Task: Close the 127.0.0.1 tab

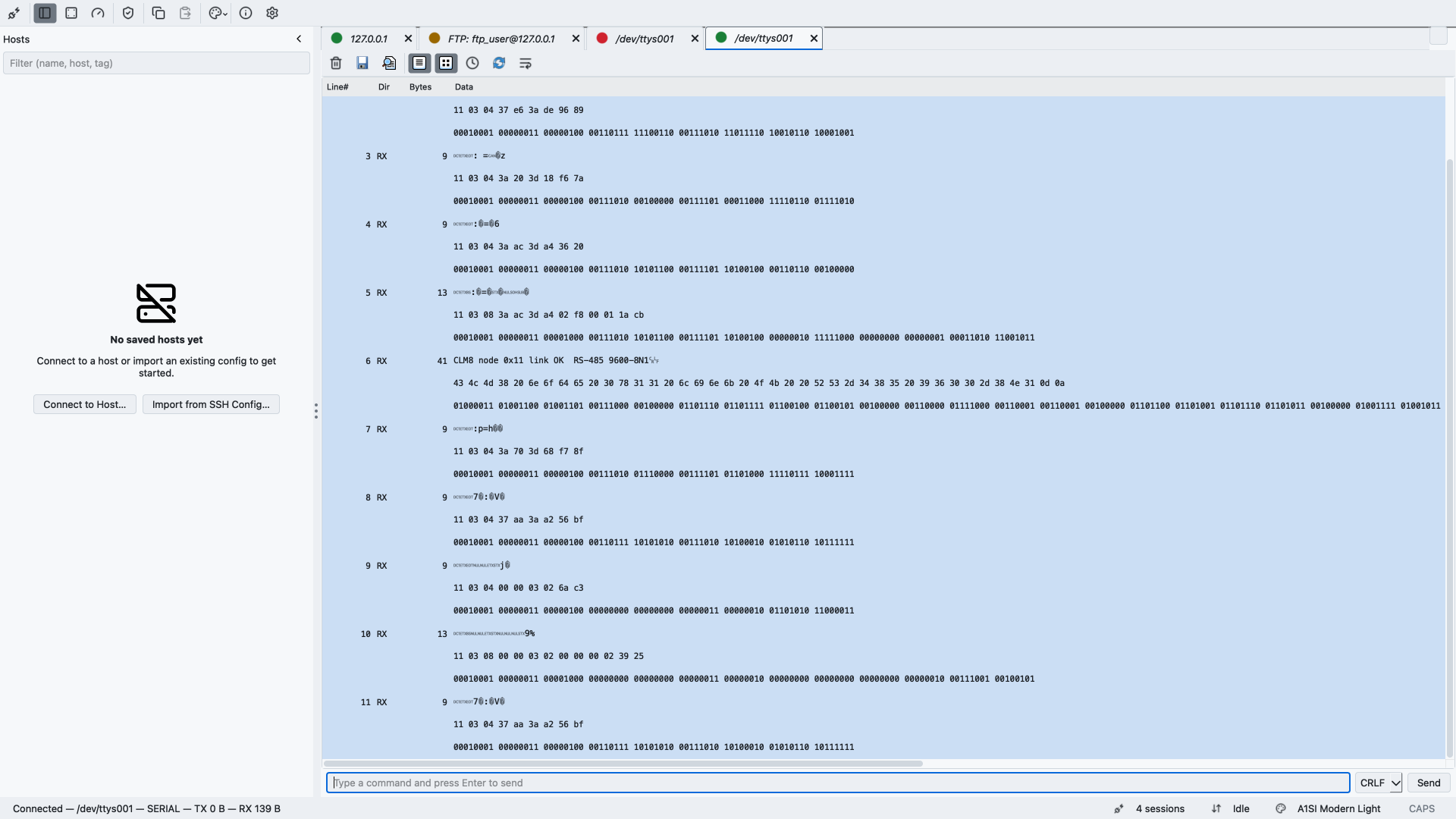Action: [408, 39]
